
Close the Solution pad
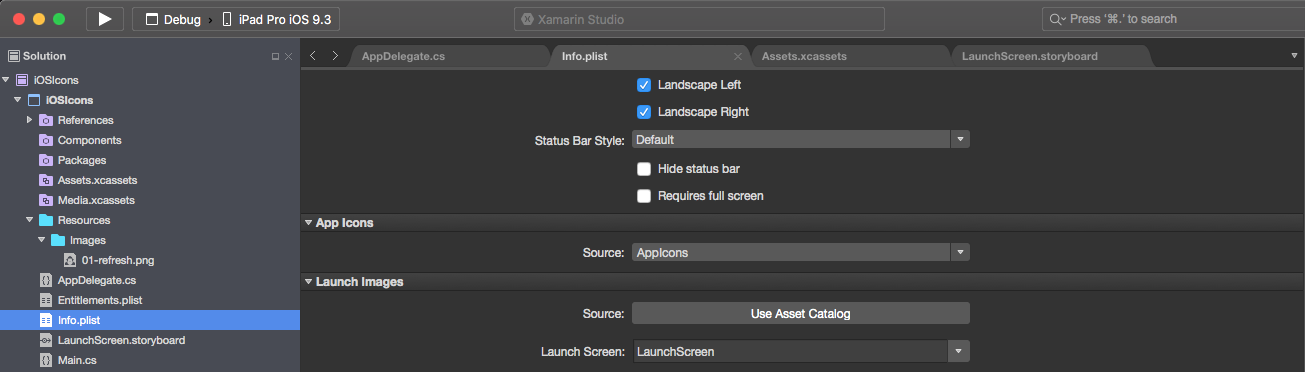coord(288,57)
